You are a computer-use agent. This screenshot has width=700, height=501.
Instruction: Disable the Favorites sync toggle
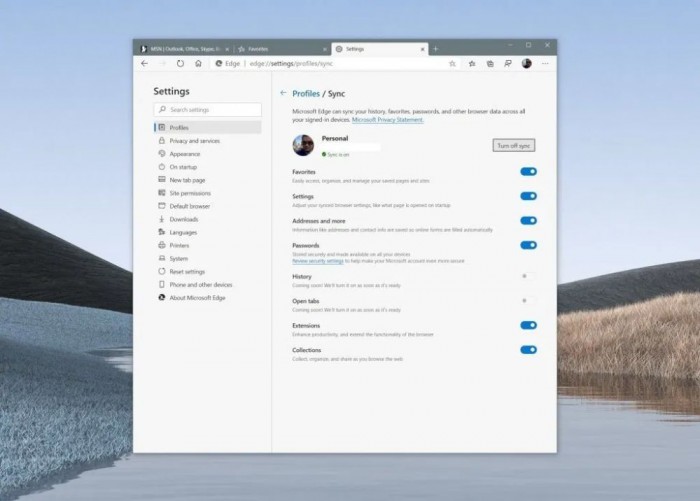click(x=528, y=172)
